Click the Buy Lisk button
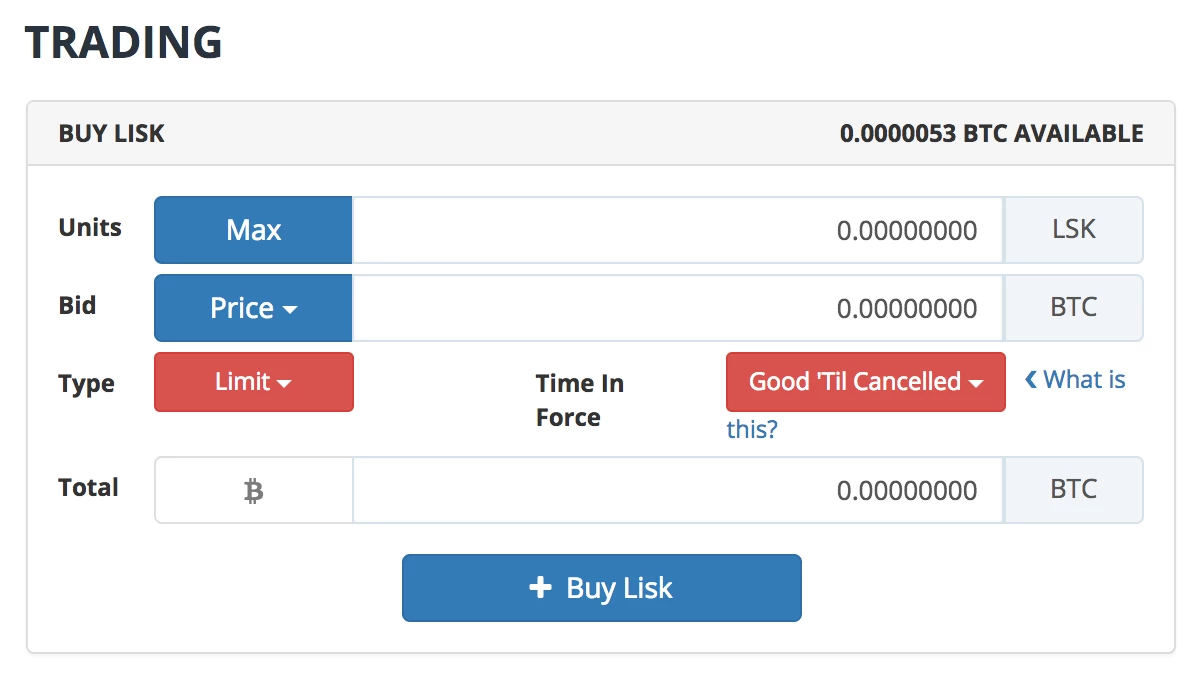This screenshot has width=1196, height=676. [601, 588]
